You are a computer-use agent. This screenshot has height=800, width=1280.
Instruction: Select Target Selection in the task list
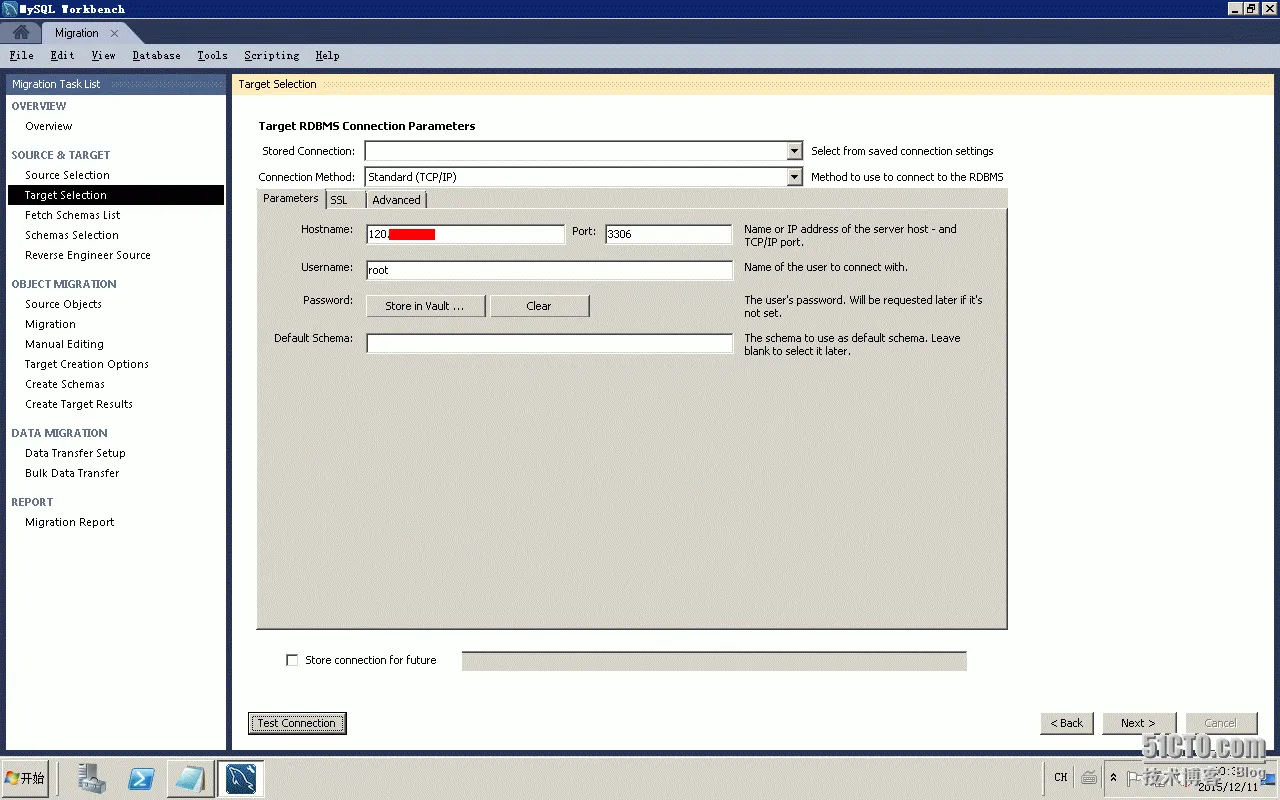coord(116,195)
